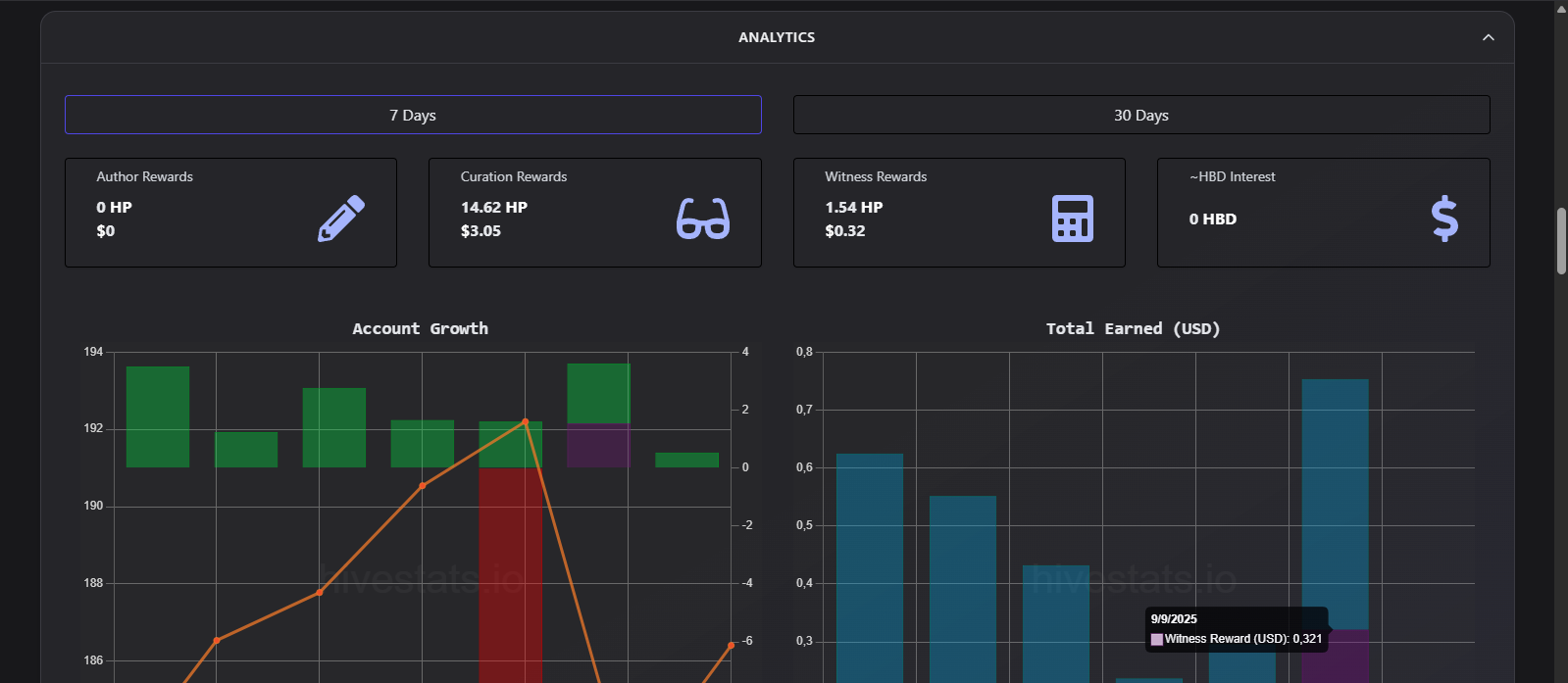Image resolution: width=1568 pixels, height=683 pixels.
Task: Click the "190" axis label in Account Growth
Action: coord(93,506)
